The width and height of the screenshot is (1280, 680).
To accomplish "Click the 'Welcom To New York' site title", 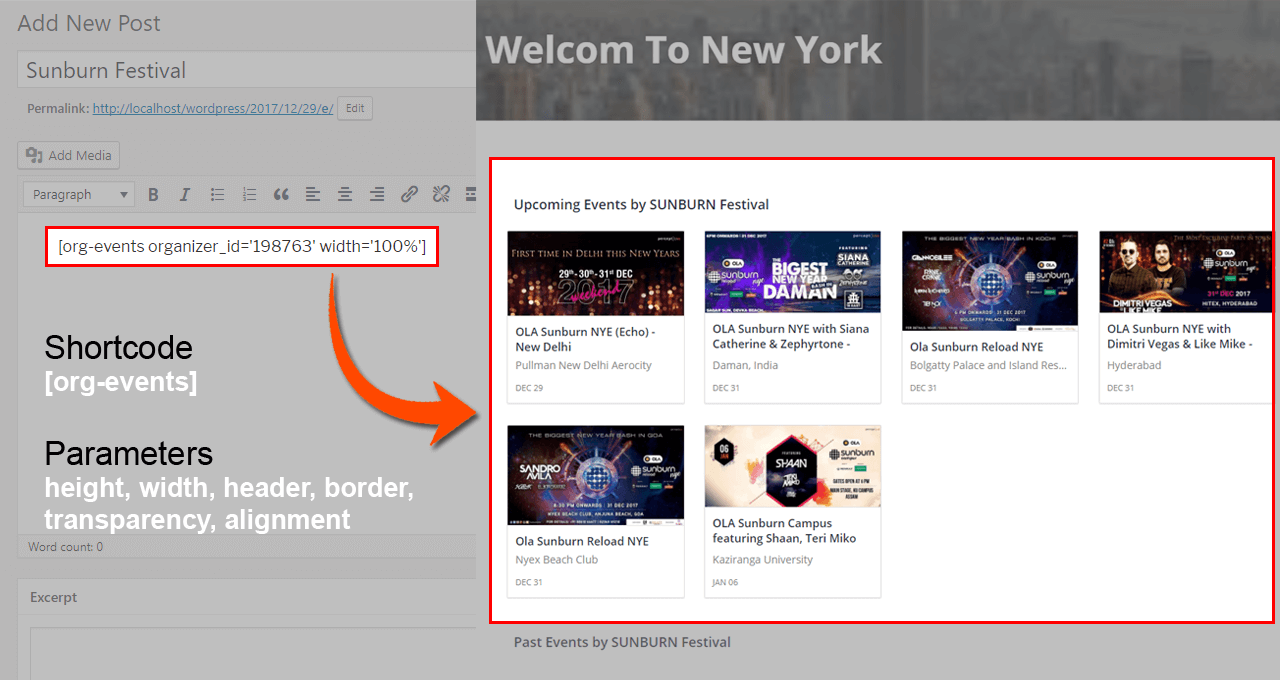I will tap(683, 49).
